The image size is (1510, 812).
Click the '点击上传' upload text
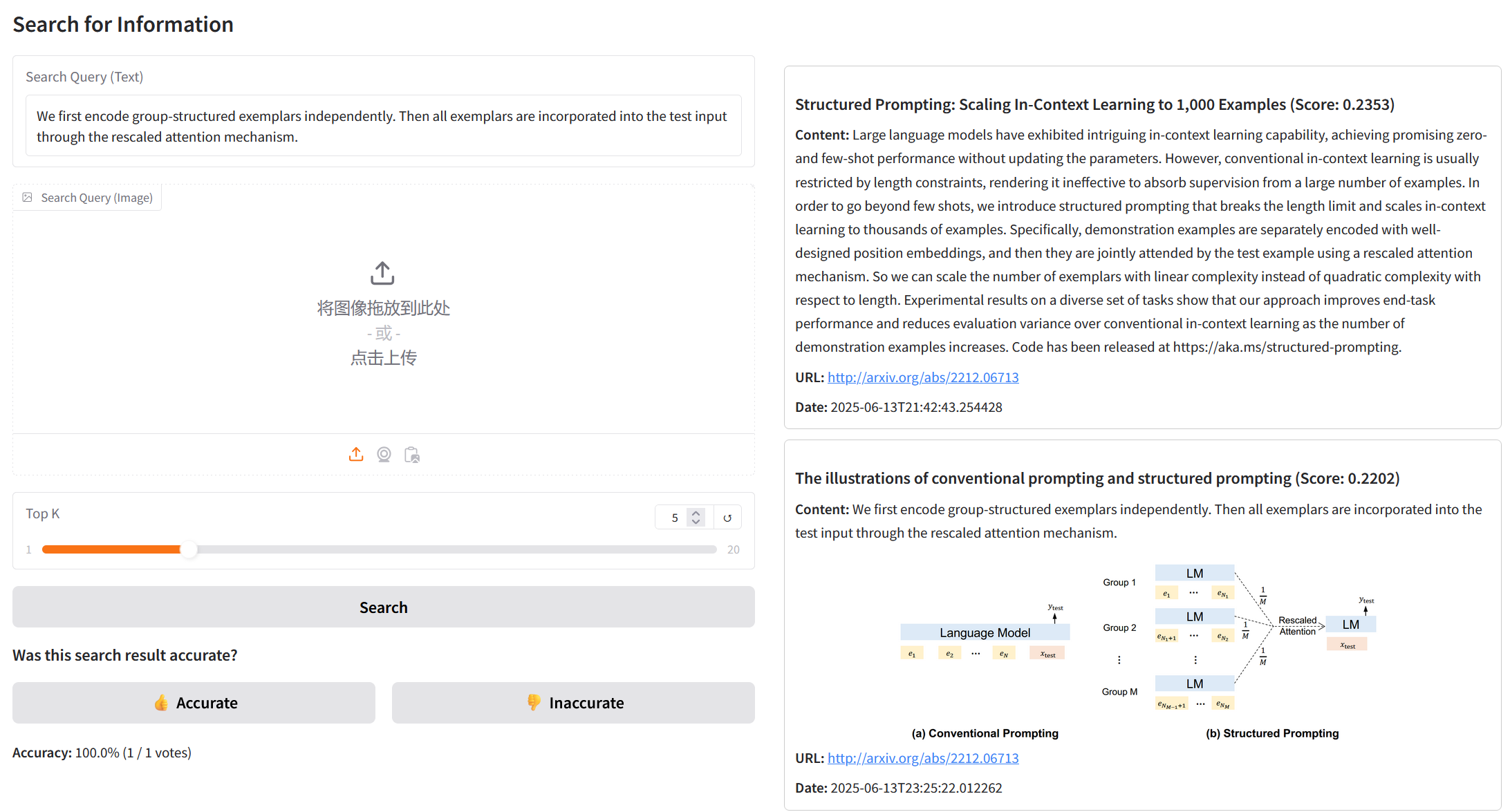tap(384, 358)
